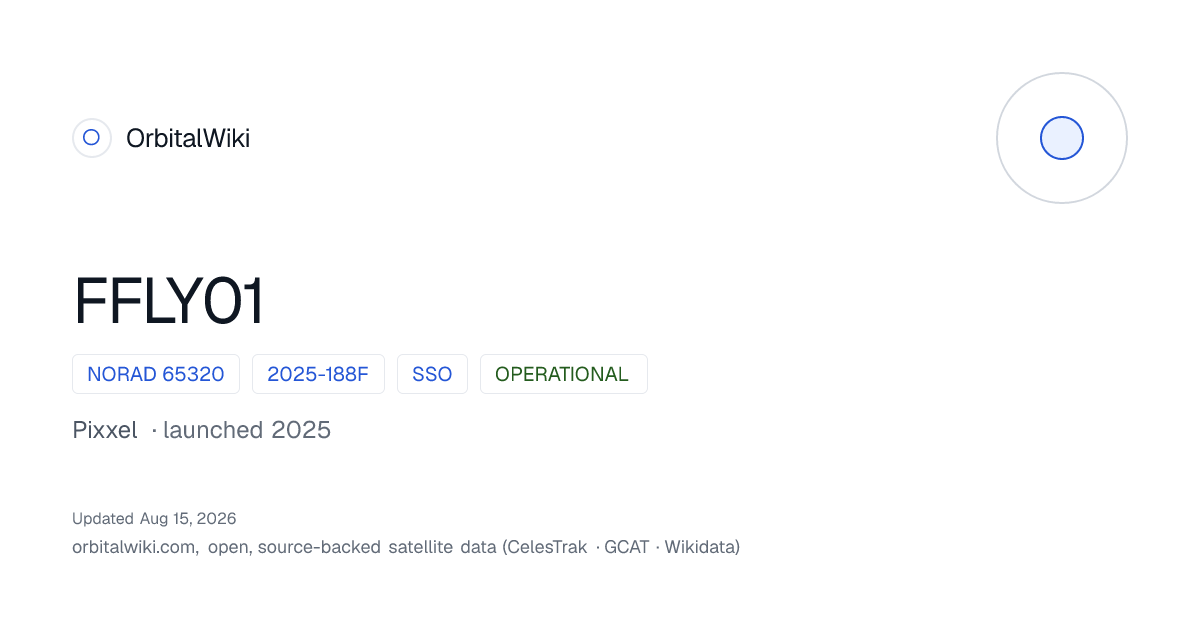This screenshot has width=1200, height=630.
Task: Open the Pixxel operator name
Action: coord(105,430)
